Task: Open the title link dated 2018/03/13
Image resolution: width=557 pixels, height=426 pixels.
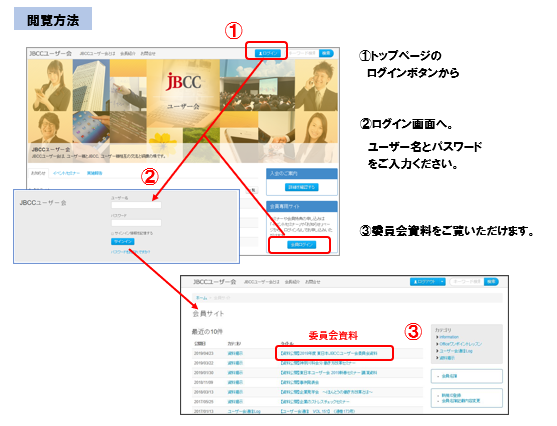Action: (x=326, y=392)
